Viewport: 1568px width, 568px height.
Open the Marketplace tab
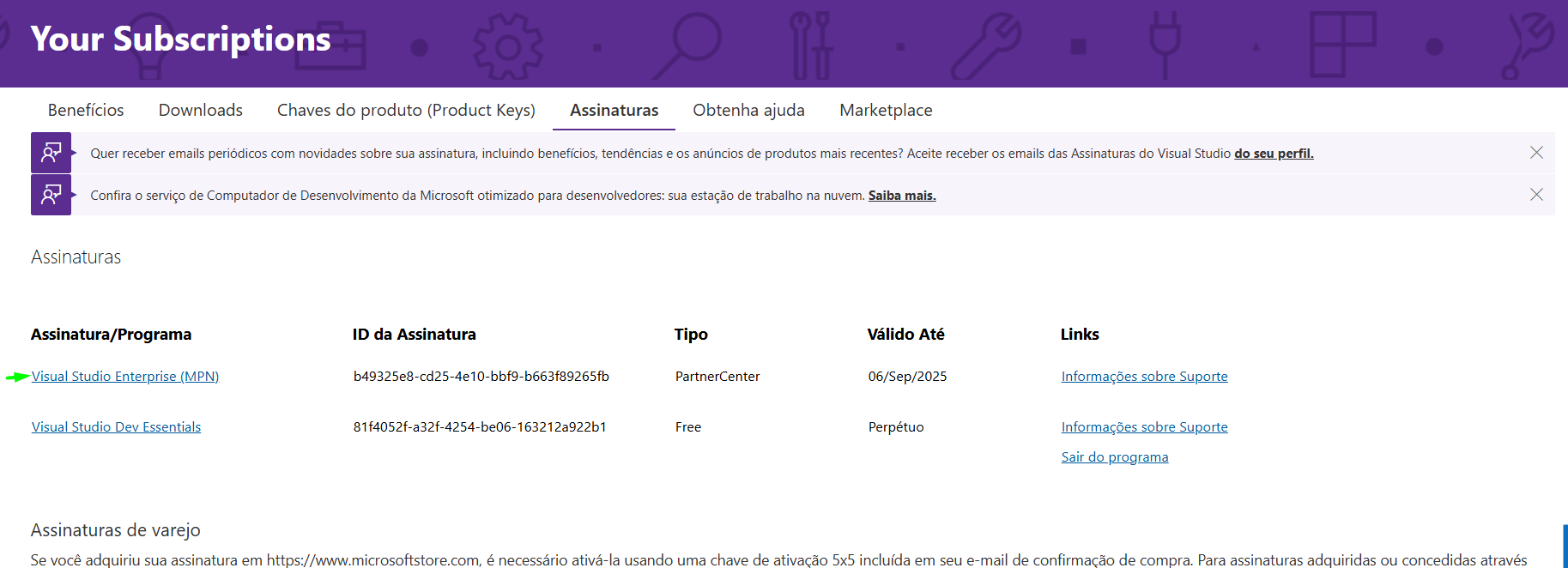point(886,110)
